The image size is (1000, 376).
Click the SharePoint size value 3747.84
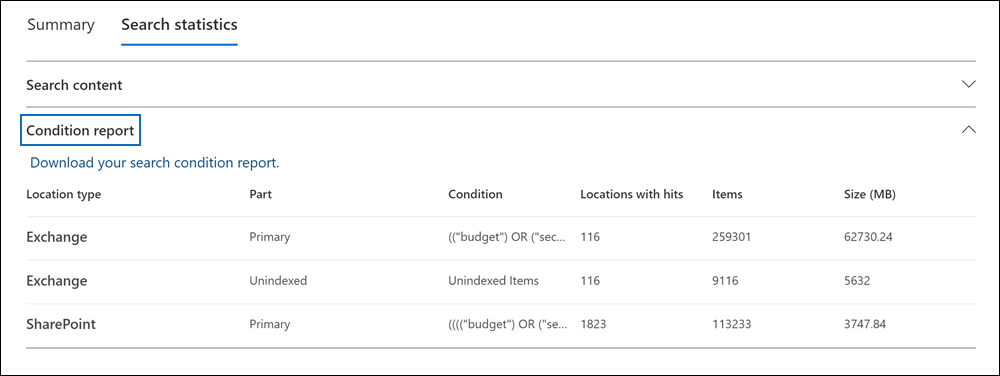tap(865, 324)
